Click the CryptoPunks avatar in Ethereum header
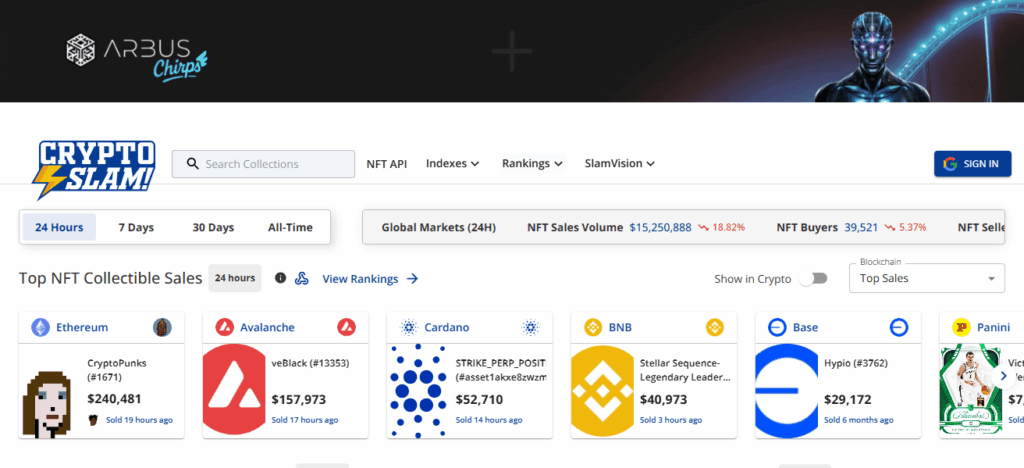 pos(162,327)
